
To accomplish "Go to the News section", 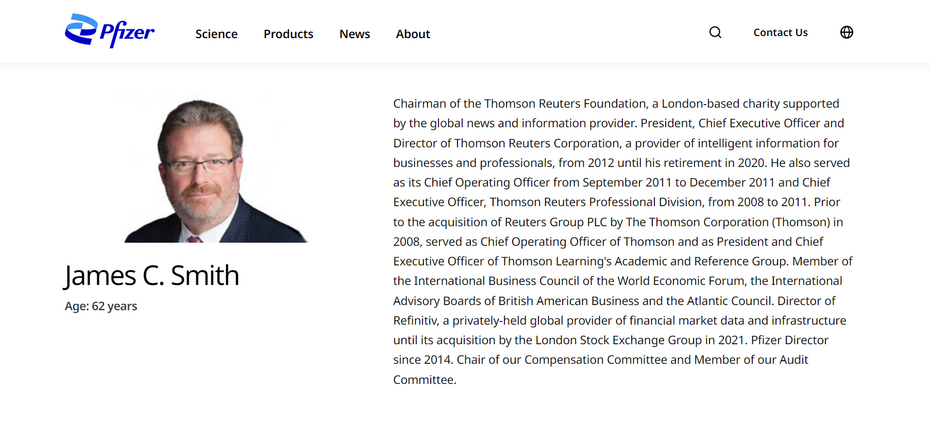I will 354,34.
